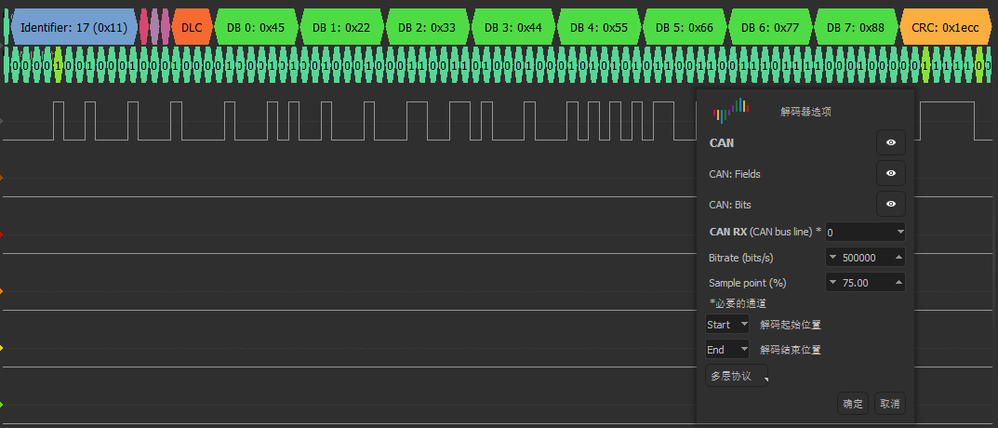Open the Start decode position dropdown
The image size is (998, 428).
[x=727, y=324]
